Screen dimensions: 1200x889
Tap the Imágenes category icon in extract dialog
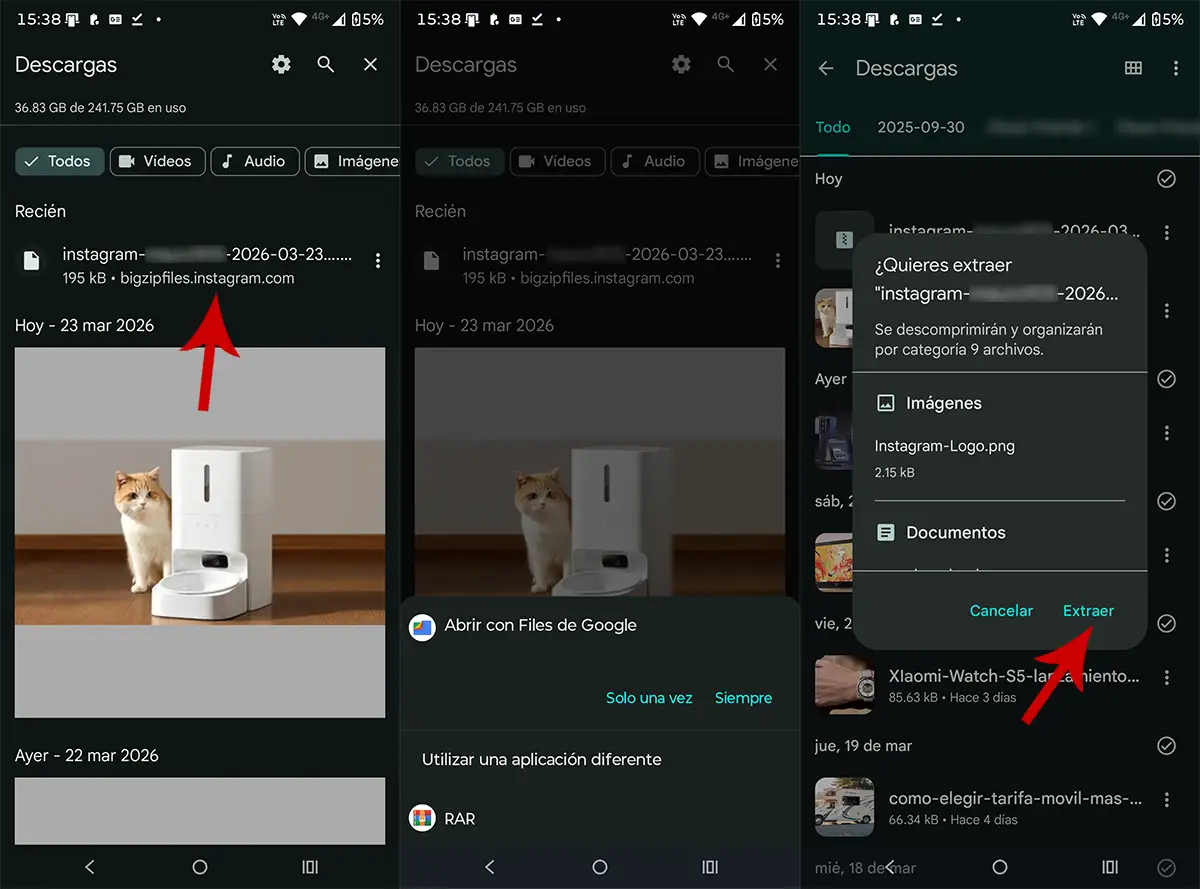pyautogui.click(x=886, y=403)
